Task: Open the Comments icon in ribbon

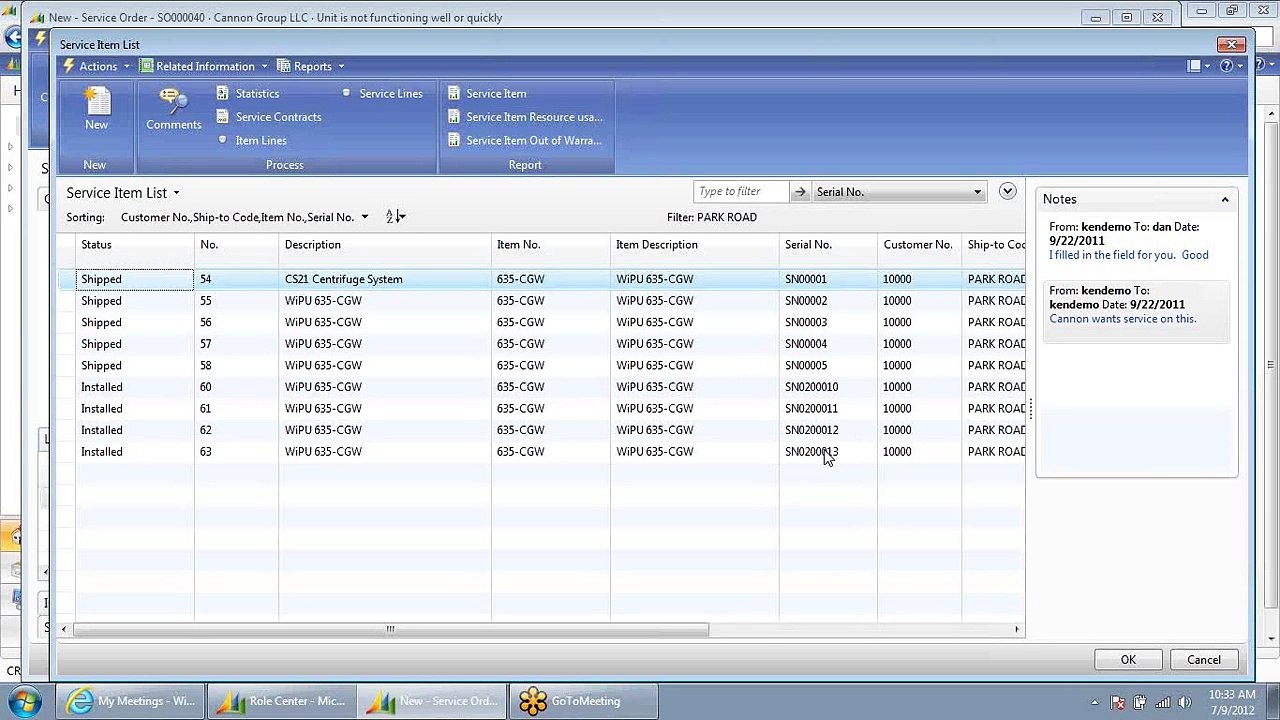Action: tap(174, 108)
